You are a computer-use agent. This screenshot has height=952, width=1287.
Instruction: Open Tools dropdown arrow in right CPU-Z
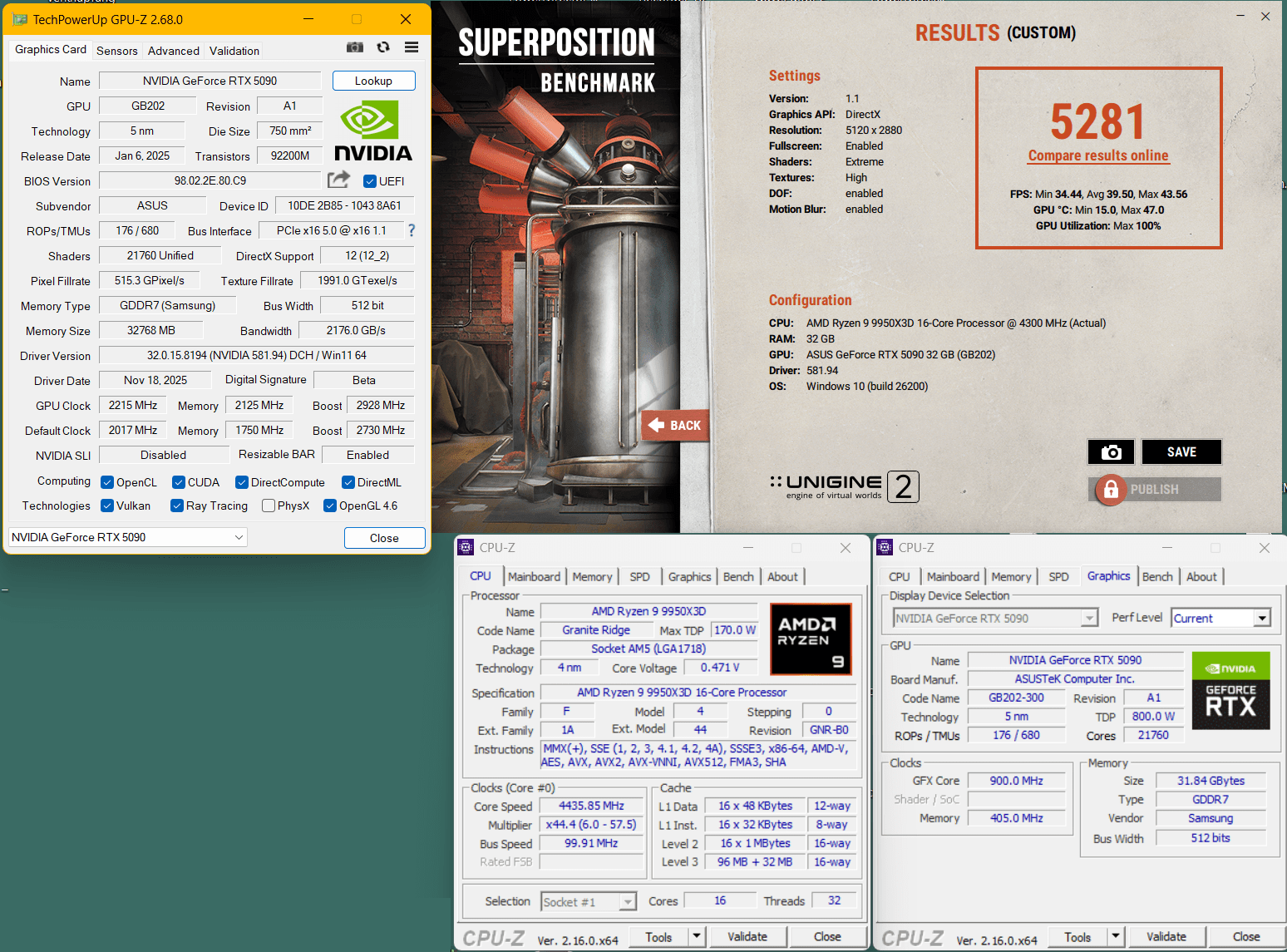pyautogui.click(x=1116, y=936)
